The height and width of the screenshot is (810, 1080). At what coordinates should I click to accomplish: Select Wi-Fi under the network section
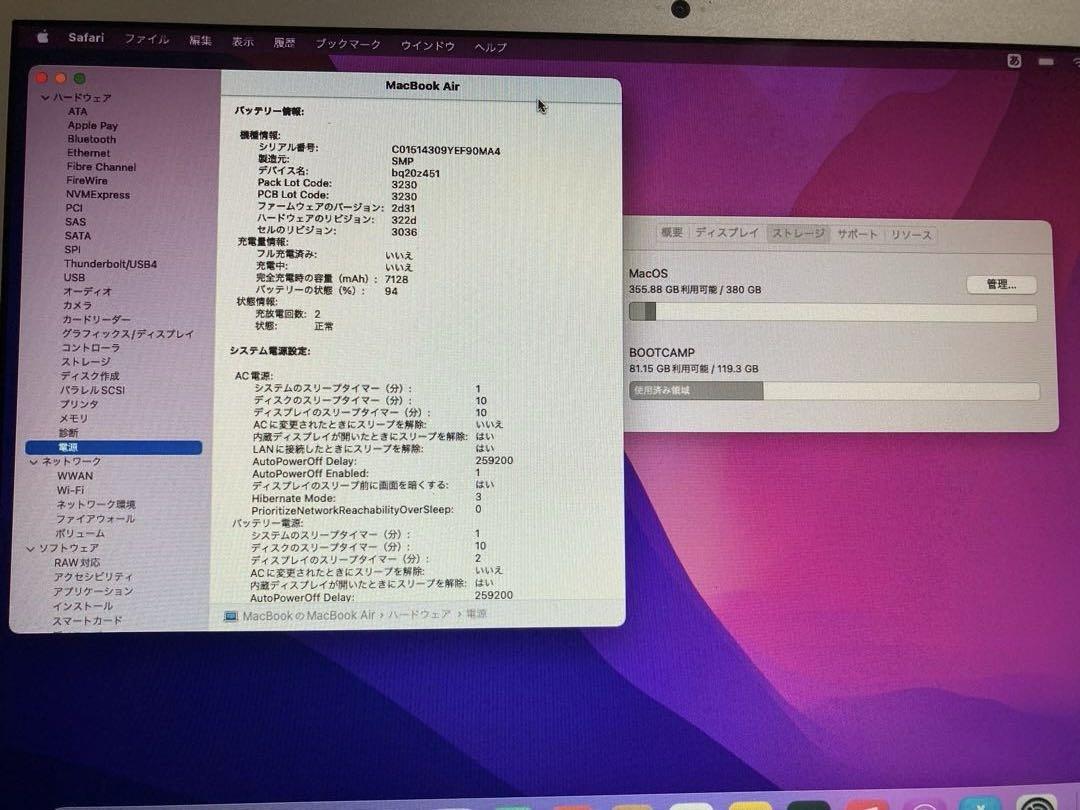(70, 491)
